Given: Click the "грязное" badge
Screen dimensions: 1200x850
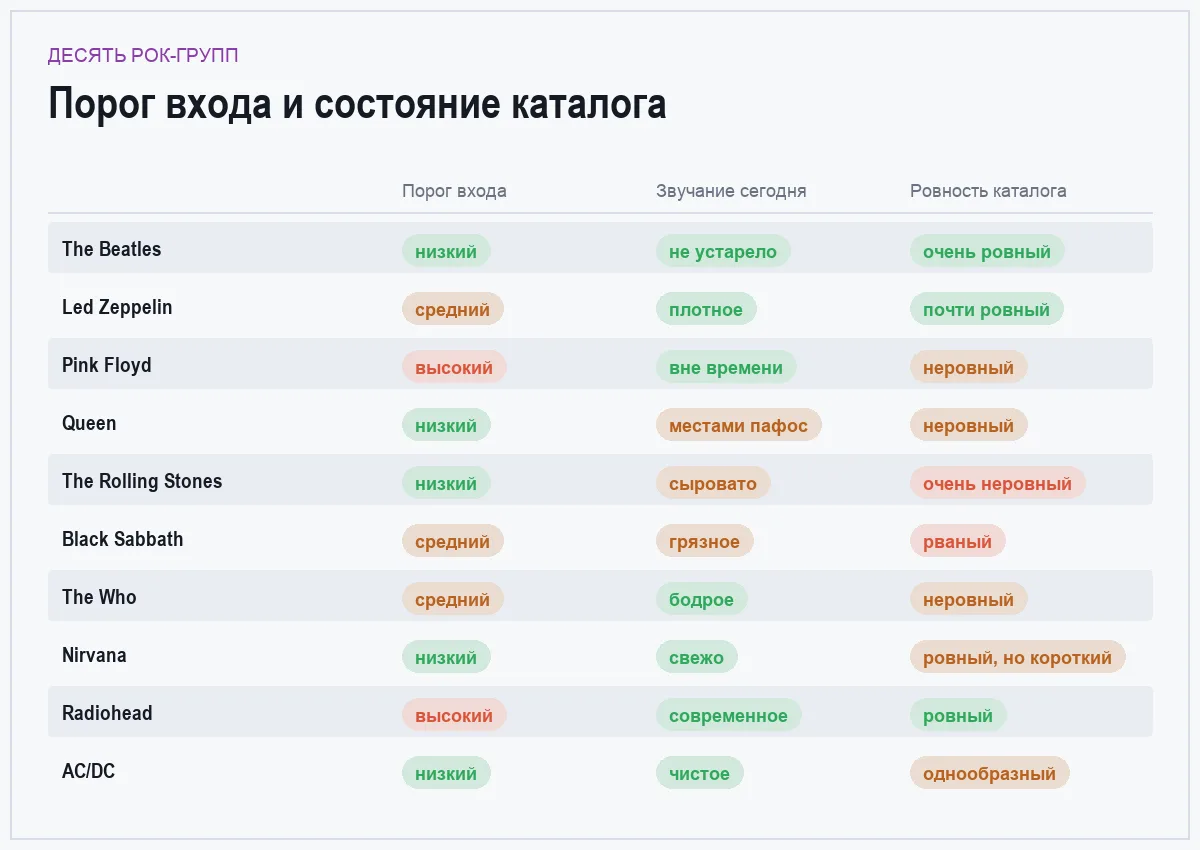Looking at the screenshot, I should tap(705, 541).
